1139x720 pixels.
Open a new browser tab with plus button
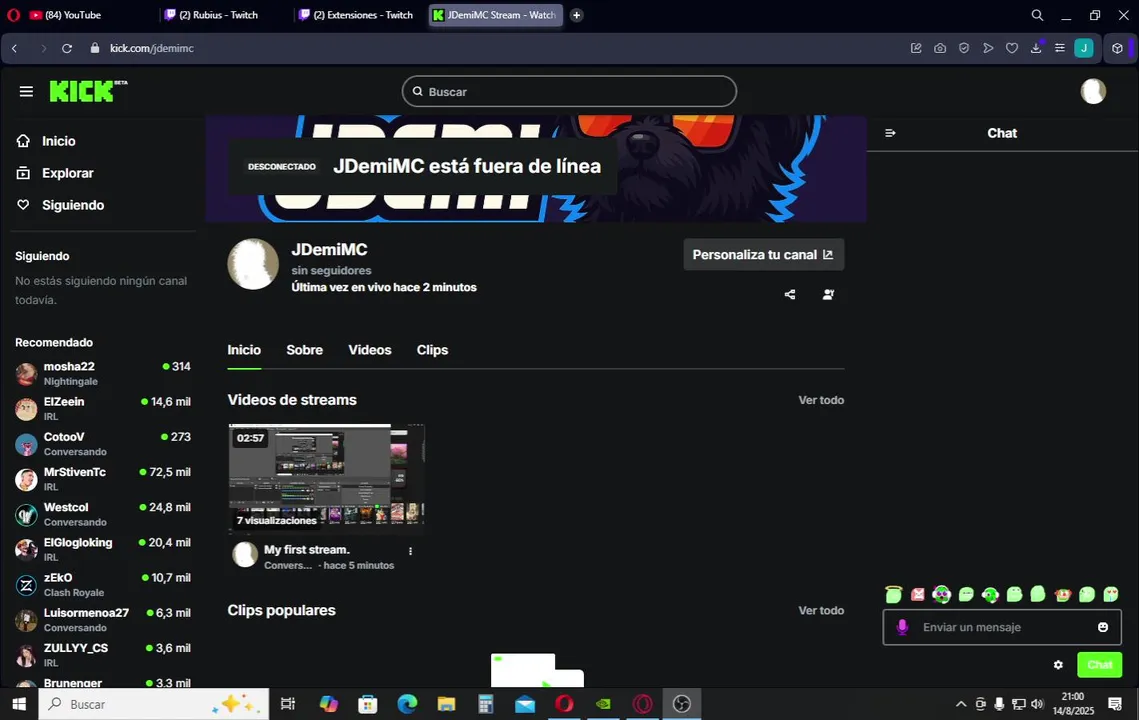pos(576,15)
